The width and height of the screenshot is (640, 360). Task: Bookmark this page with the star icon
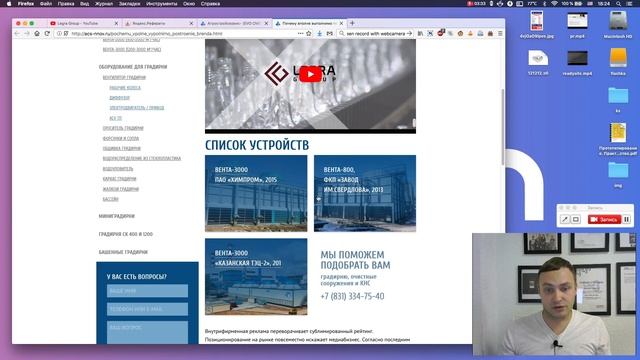click(309, 33)
